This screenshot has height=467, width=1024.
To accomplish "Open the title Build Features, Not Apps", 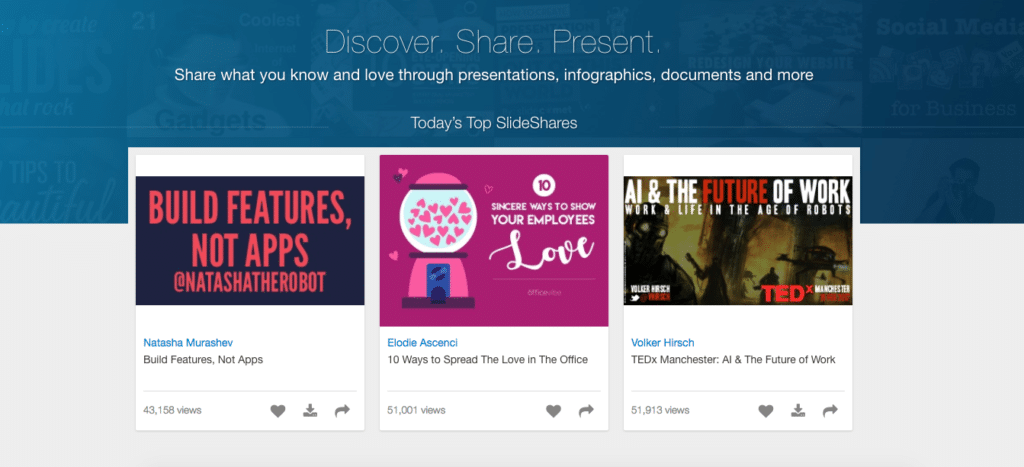I will tap(203, 359).
